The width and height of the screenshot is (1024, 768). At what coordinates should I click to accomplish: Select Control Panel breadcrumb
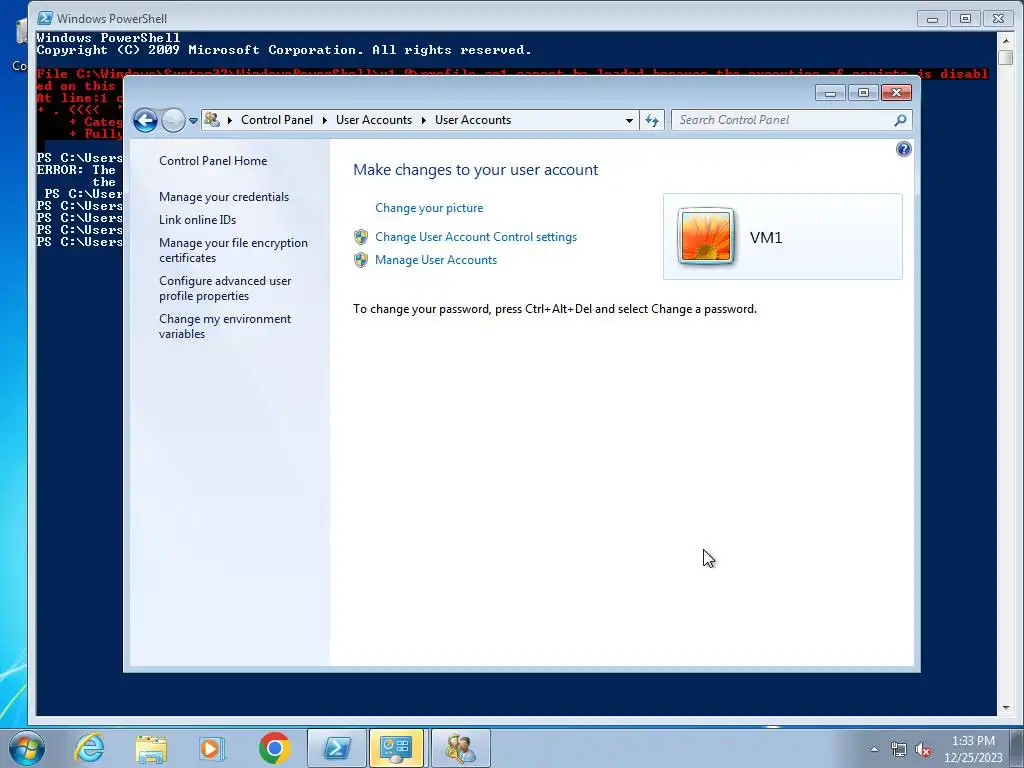pos(277,120)
